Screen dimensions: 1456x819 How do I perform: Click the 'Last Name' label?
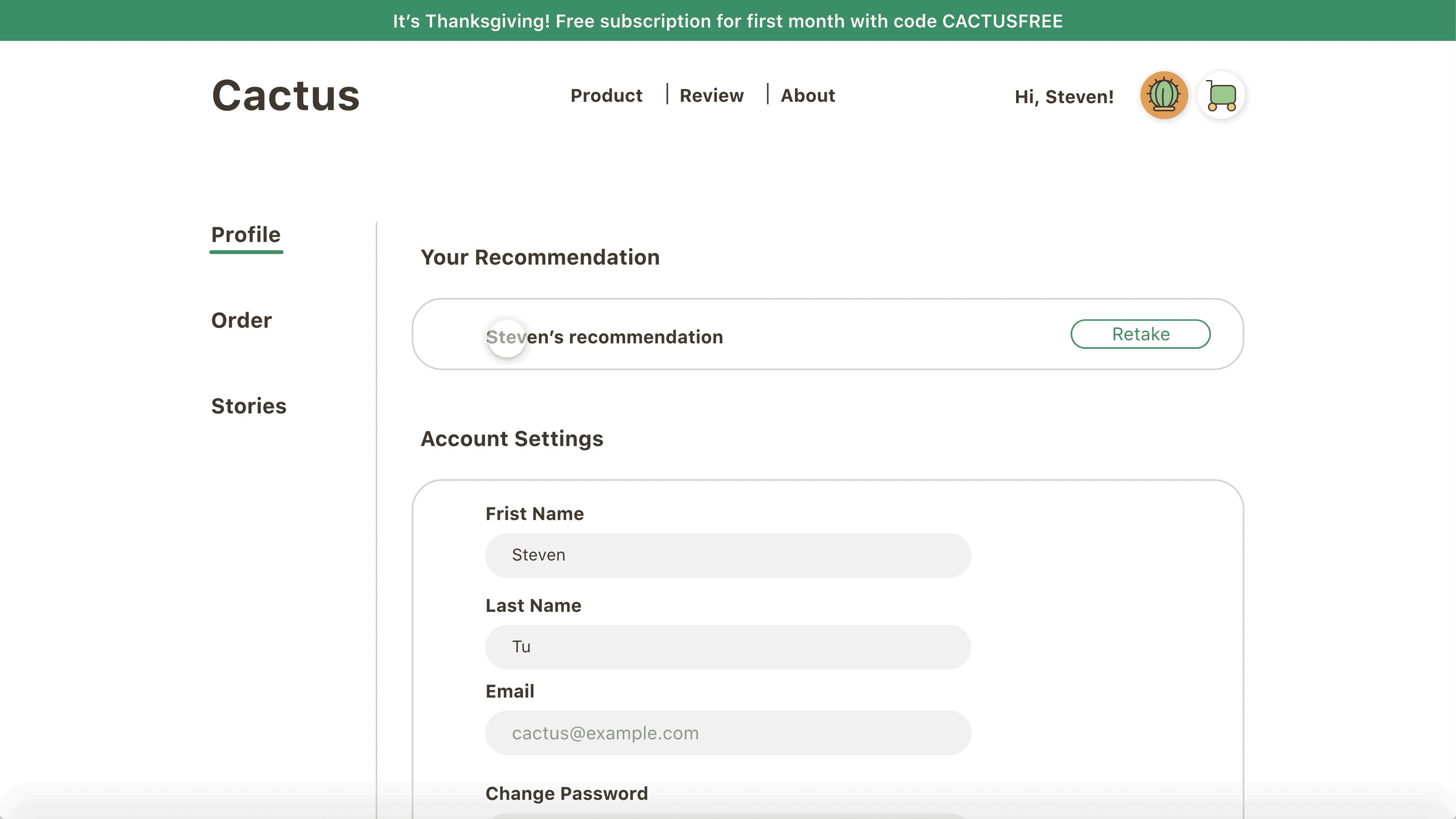pyautogui.click(x=533, y=605)
